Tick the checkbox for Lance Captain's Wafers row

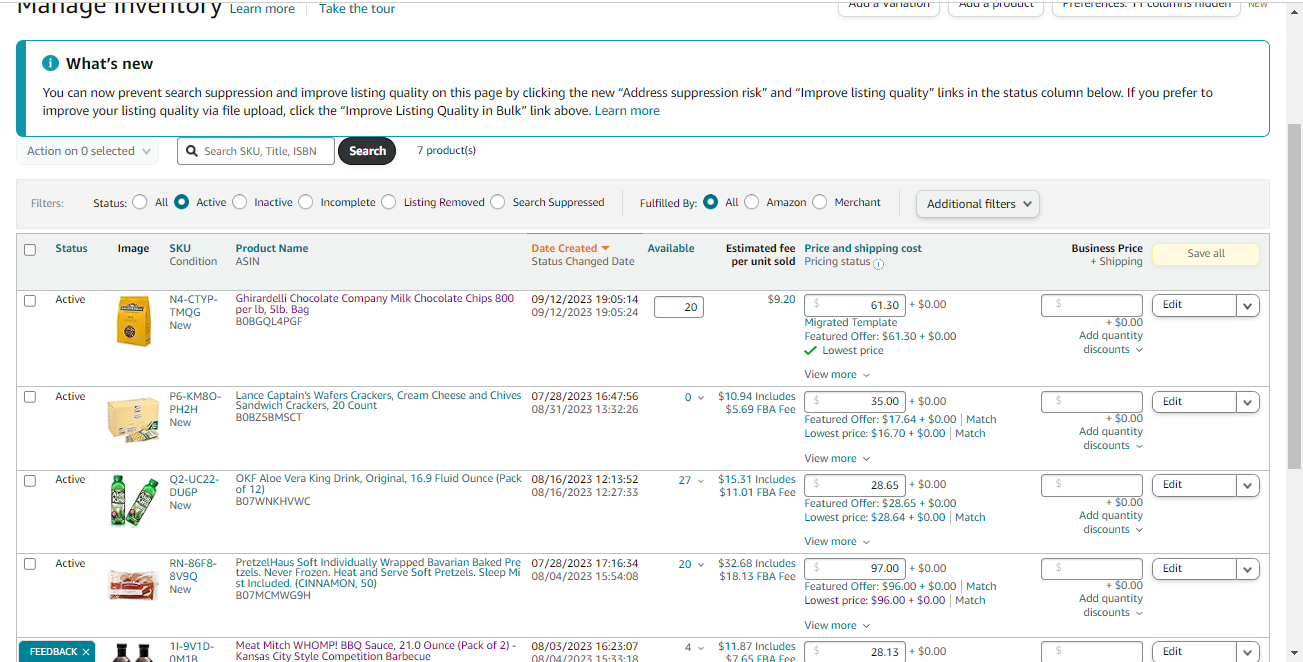[30, 397]
